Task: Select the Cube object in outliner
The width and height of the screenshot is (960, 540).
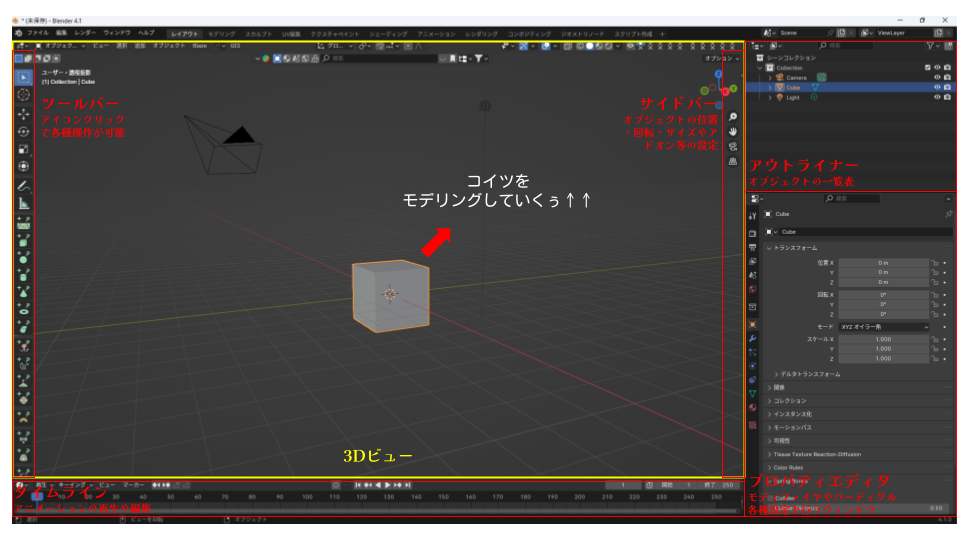Action: tap(794, 88)
